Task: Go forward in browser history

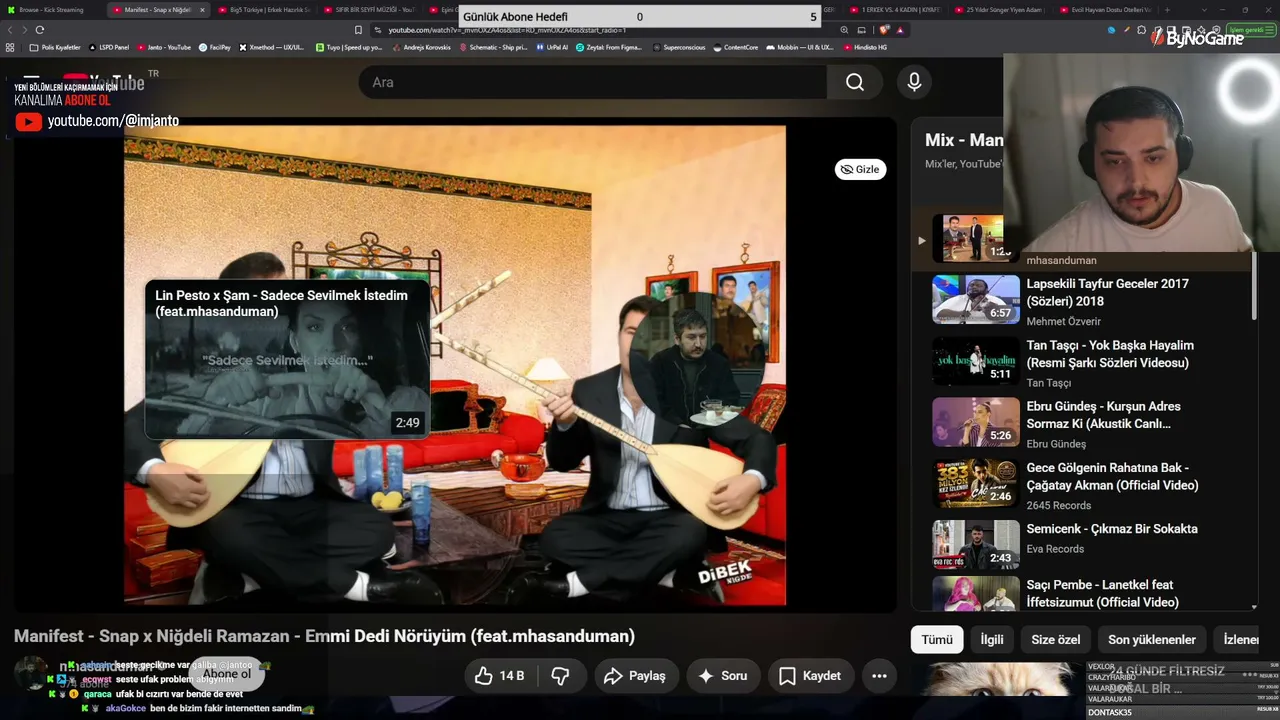Action: point(23,30)
